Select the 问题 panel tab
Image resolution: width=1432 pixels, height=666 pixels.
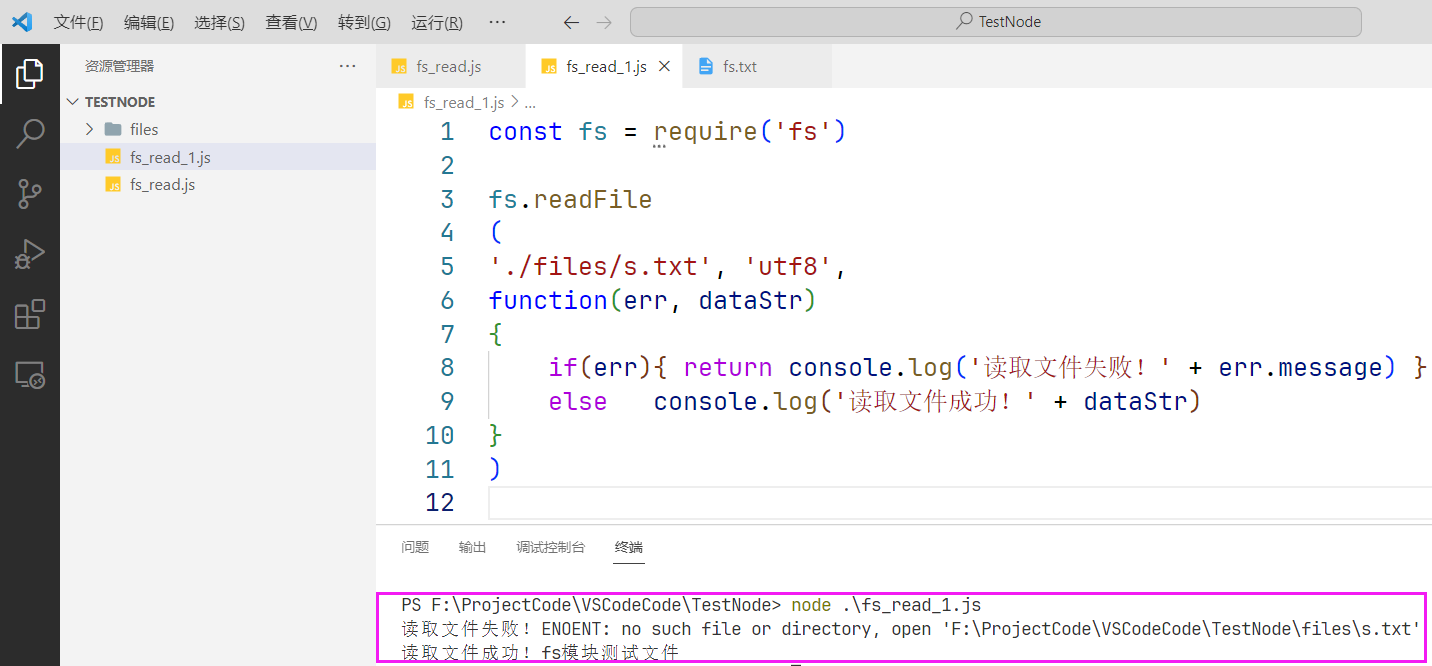click(414, 547)
